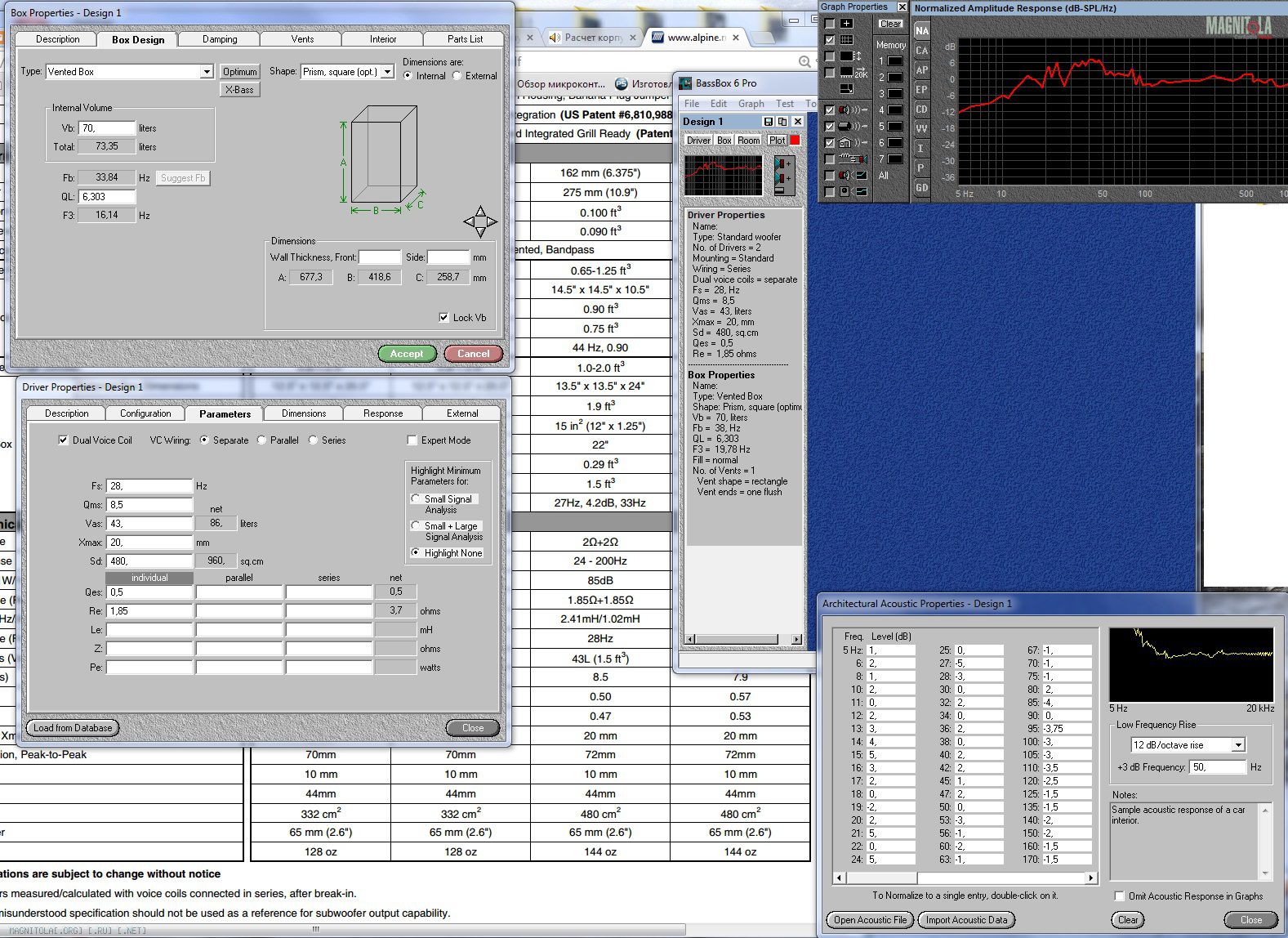Click the box rotation arrows icon
The image size is (1288, 938).
click(479, 221)
